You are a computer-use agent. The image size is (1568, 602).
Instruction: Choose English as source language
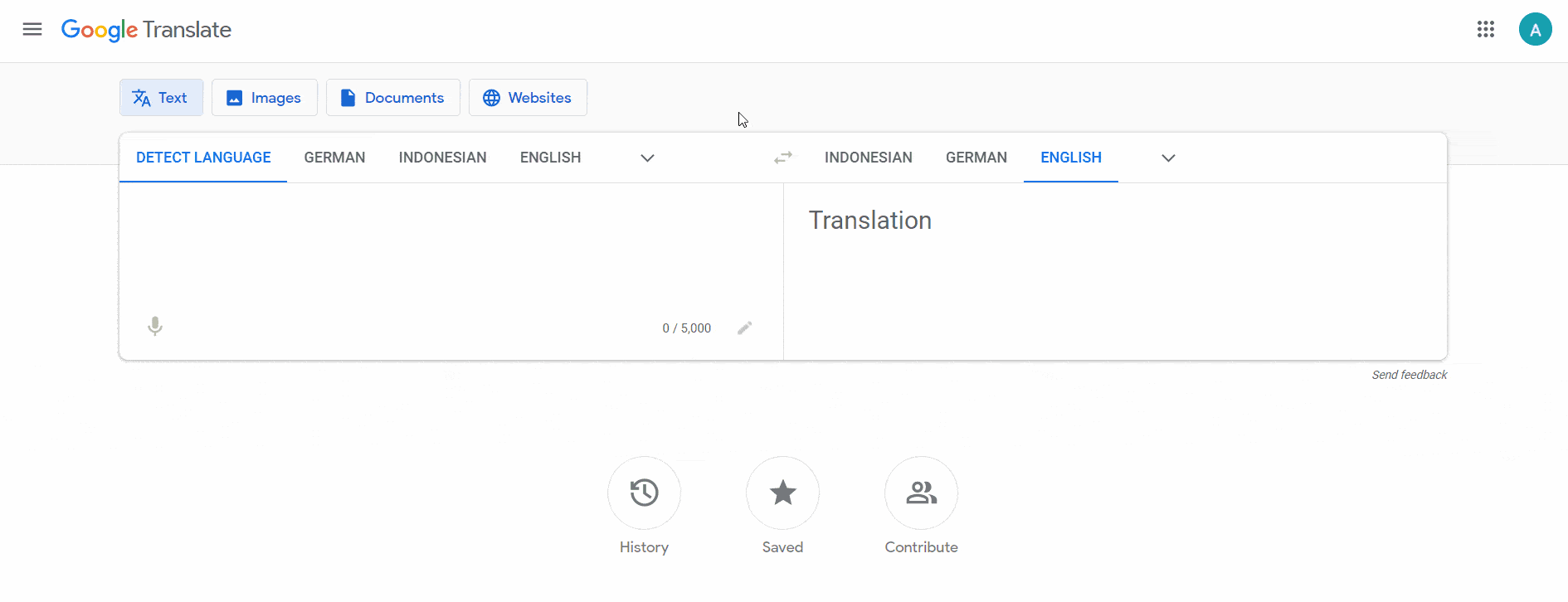[x=550, y=158]
